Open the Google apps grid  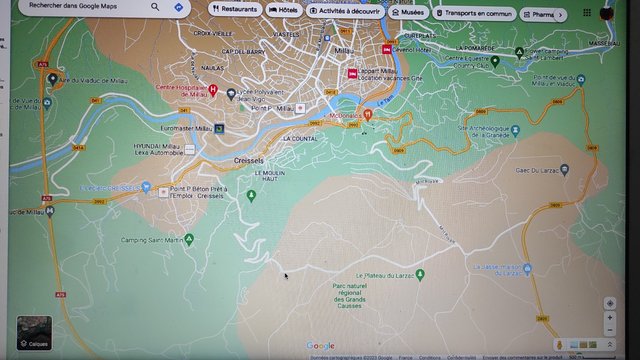587,13
